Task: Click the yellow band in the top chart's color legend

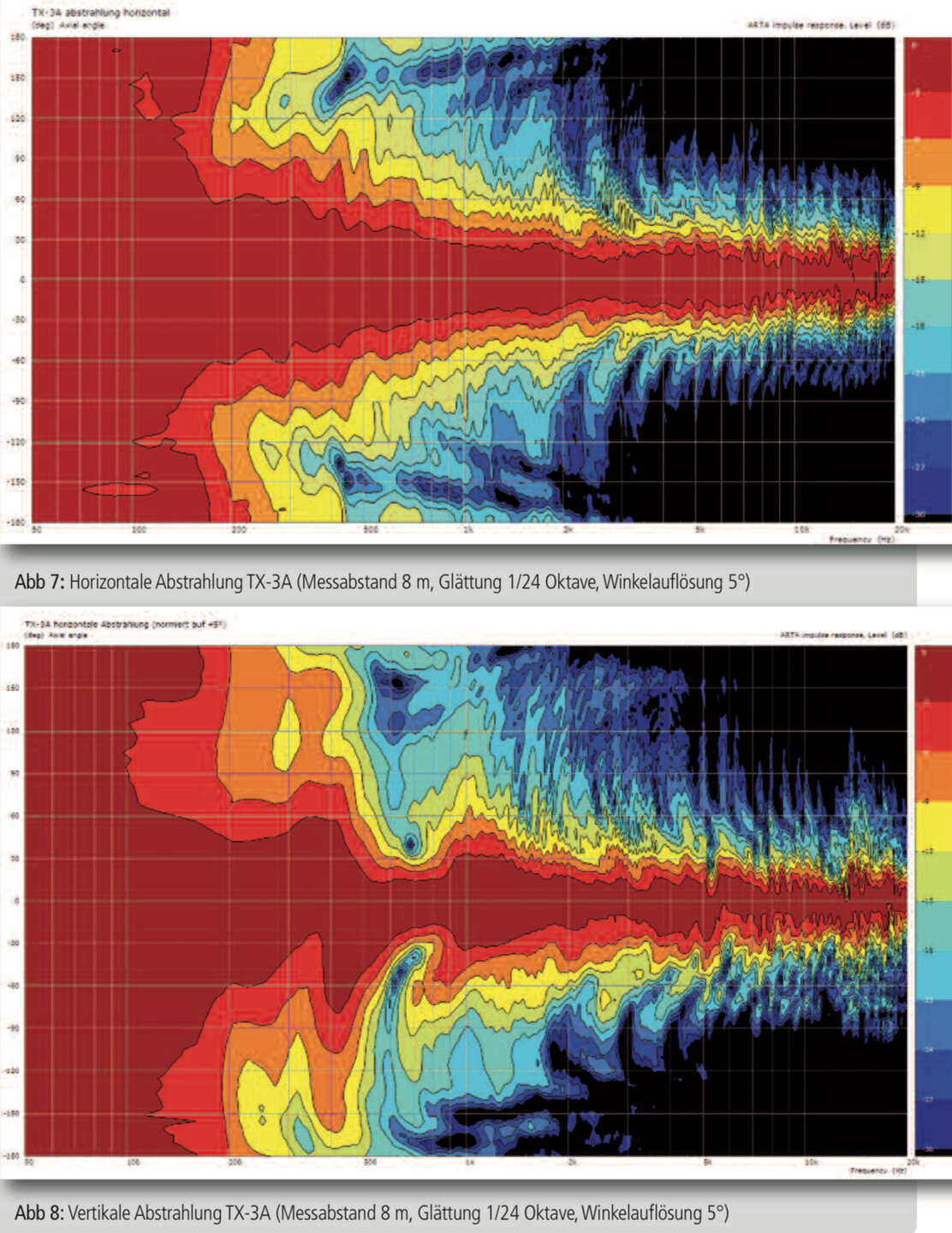Action: click(x=928, y=208)
